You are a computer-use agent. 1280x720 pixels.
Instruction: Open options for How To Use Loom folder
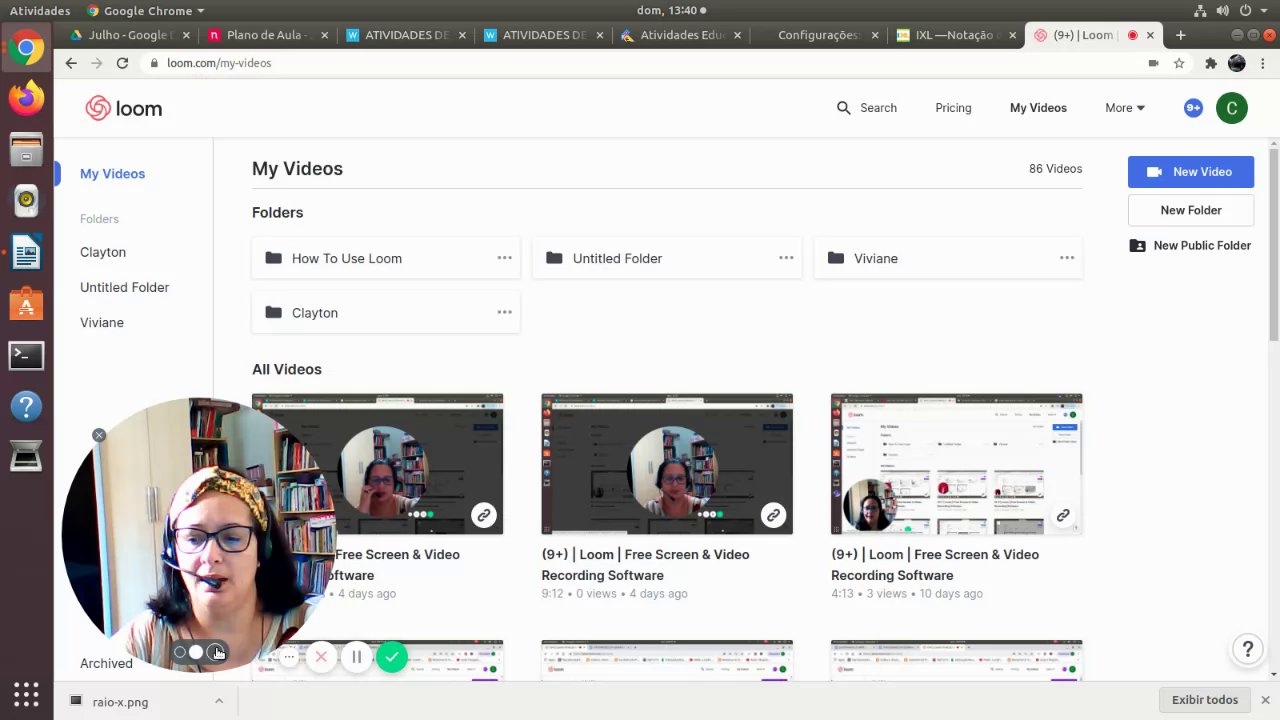(505, 258)
